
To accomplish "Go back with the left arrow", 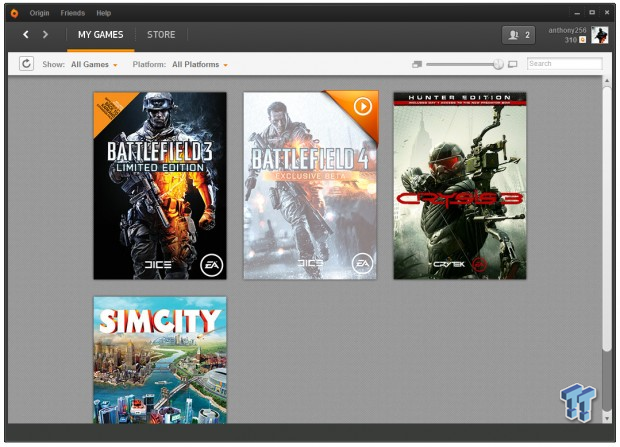I will pyautogui.click(x=26, y=34).
